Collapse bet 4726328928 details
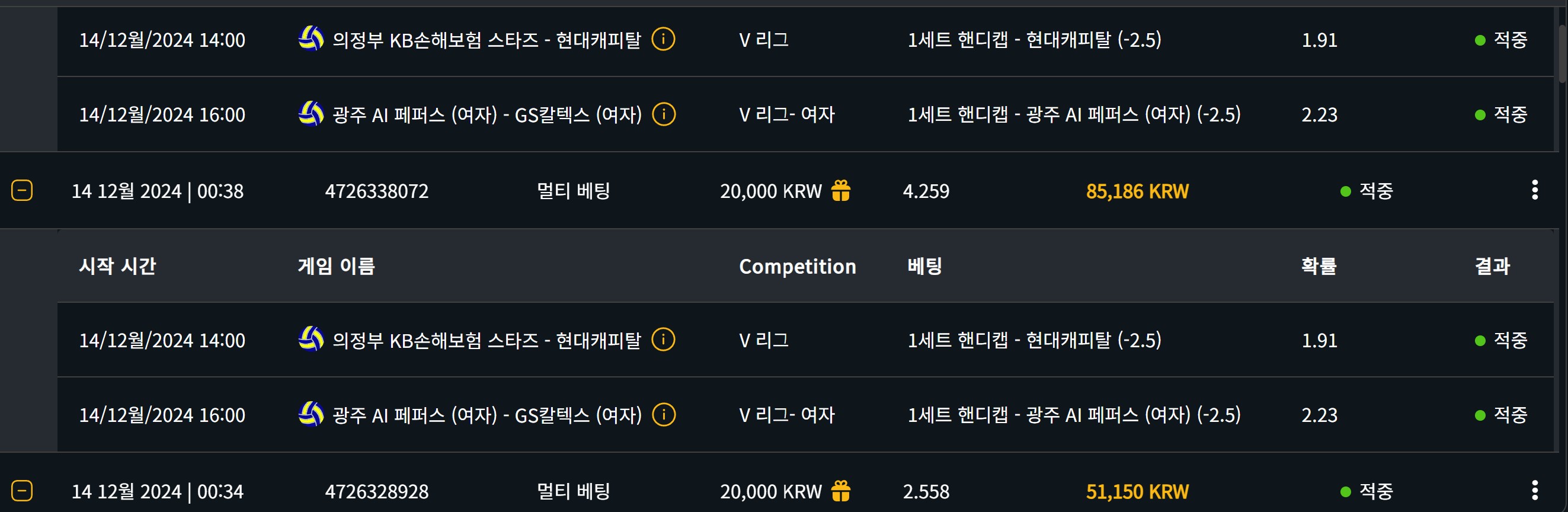 click(22, 491)
